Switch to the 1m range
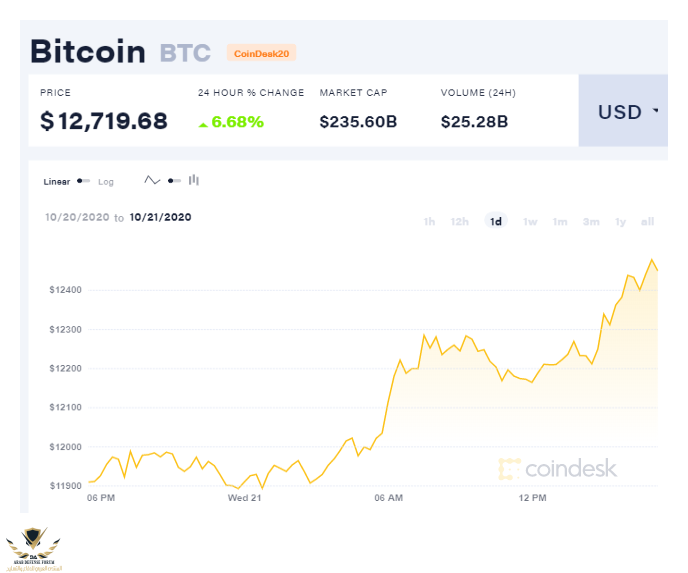Screen dimensions: 688x573 tap(560, 222)
